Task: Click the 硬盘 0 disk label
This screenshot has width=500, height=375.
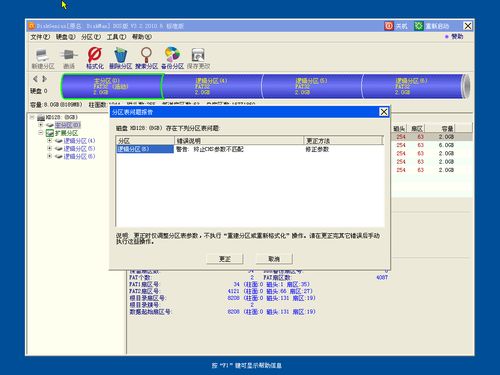Action: click(x=39, y=91)
